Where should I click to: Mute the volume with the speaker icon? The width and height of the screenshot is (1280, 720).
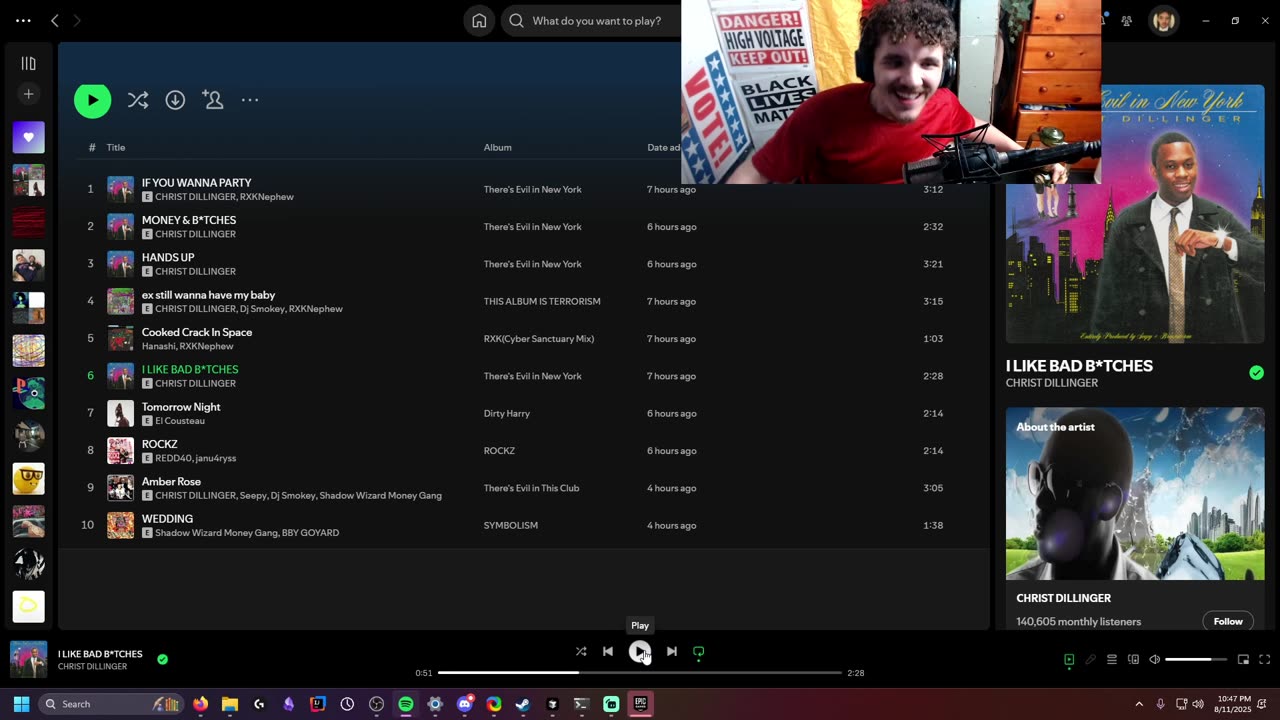(x=1154, y=660)
